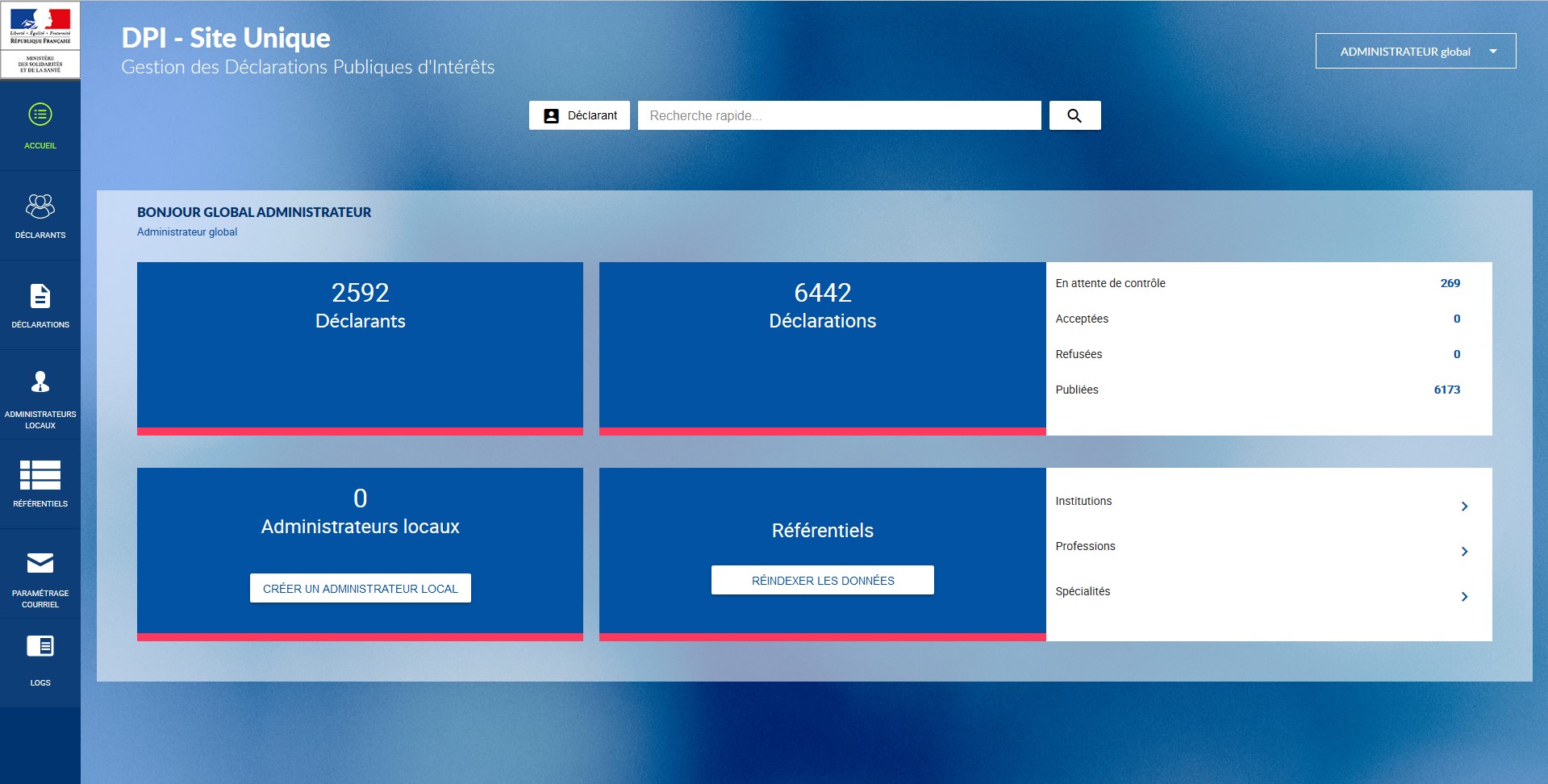Click the ACCUEIL sidebar label

(40, 146)
